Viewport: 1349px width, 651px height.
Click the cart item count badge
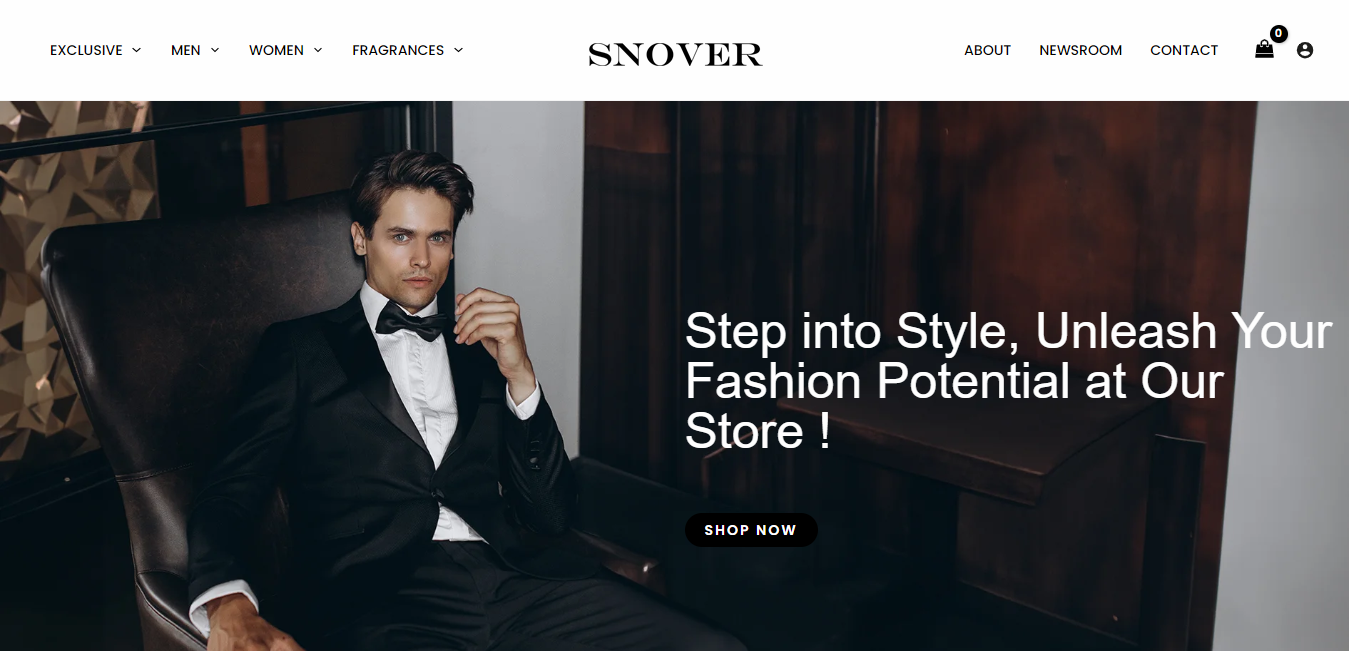[x=1278, y=33]
